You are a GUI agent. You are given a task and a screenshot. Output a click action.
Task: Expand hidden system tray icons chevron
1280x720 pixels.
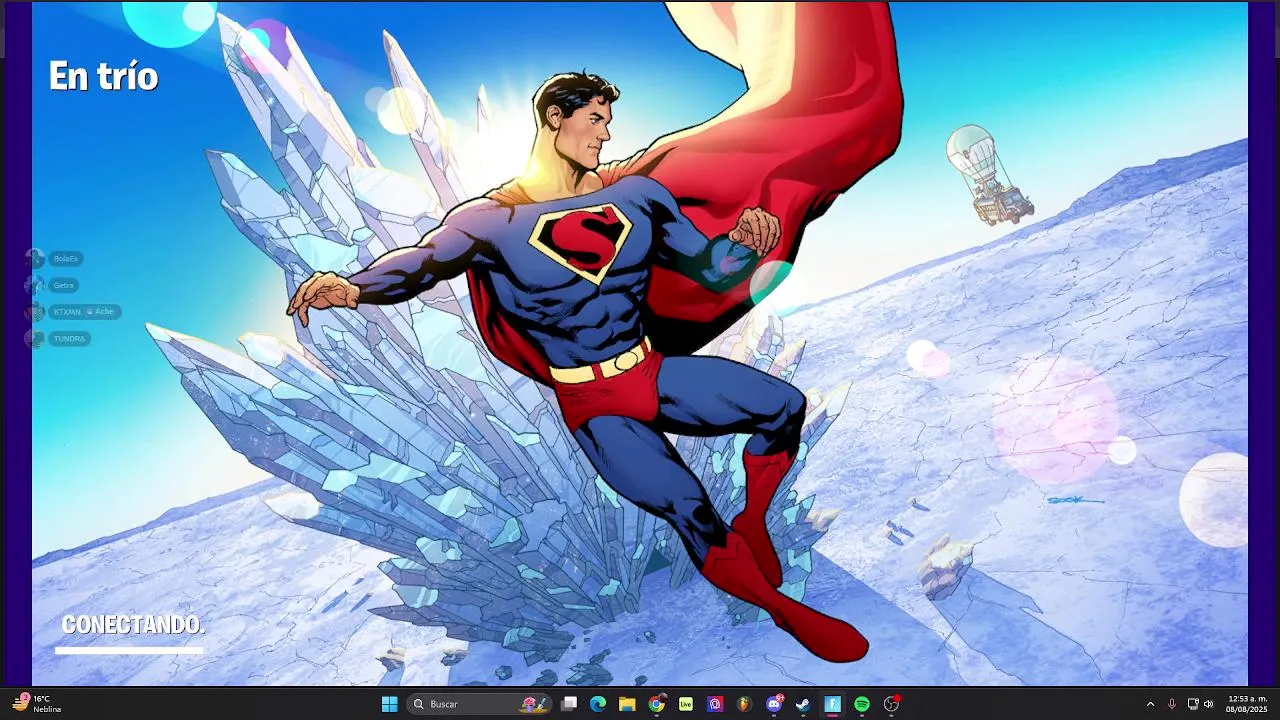(x=1150, y=704)
